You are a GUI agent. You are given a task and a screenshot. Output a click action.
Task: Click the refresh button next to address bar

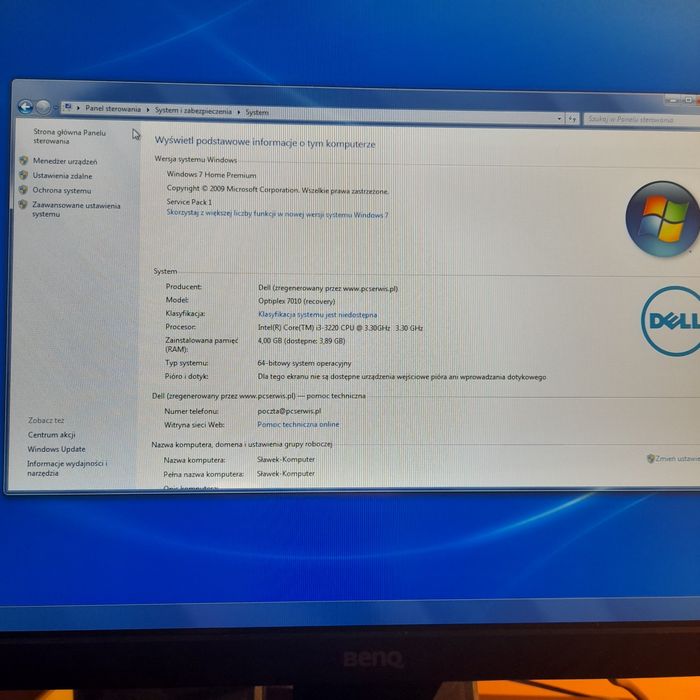pyautogui.click(x=572, y=119)
